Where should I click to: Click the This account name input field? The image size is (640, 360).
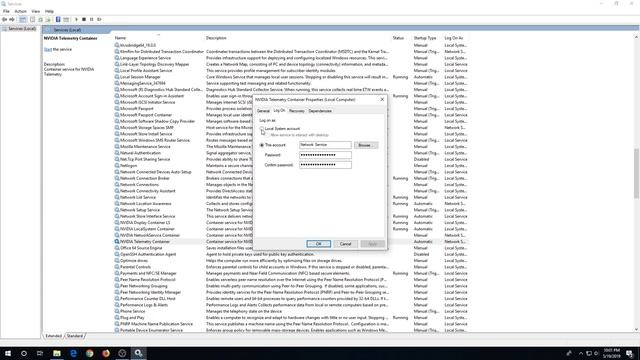pos(325,145)
